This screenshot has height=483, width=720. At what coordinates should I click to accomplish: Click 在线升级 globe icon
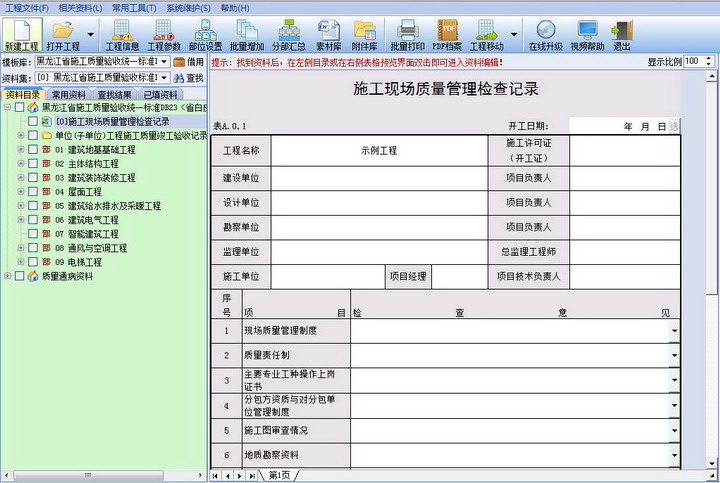(546, 35)
